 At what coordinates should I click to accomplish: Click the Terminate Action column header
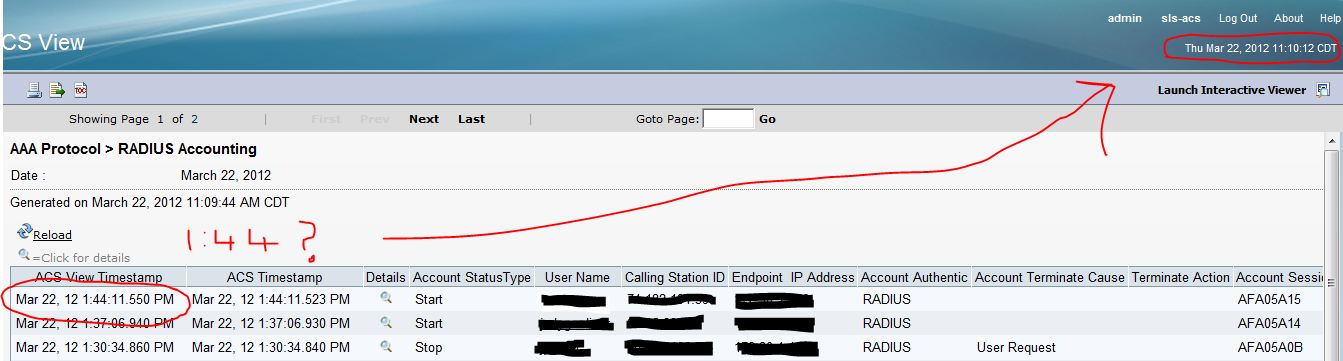1180,277
